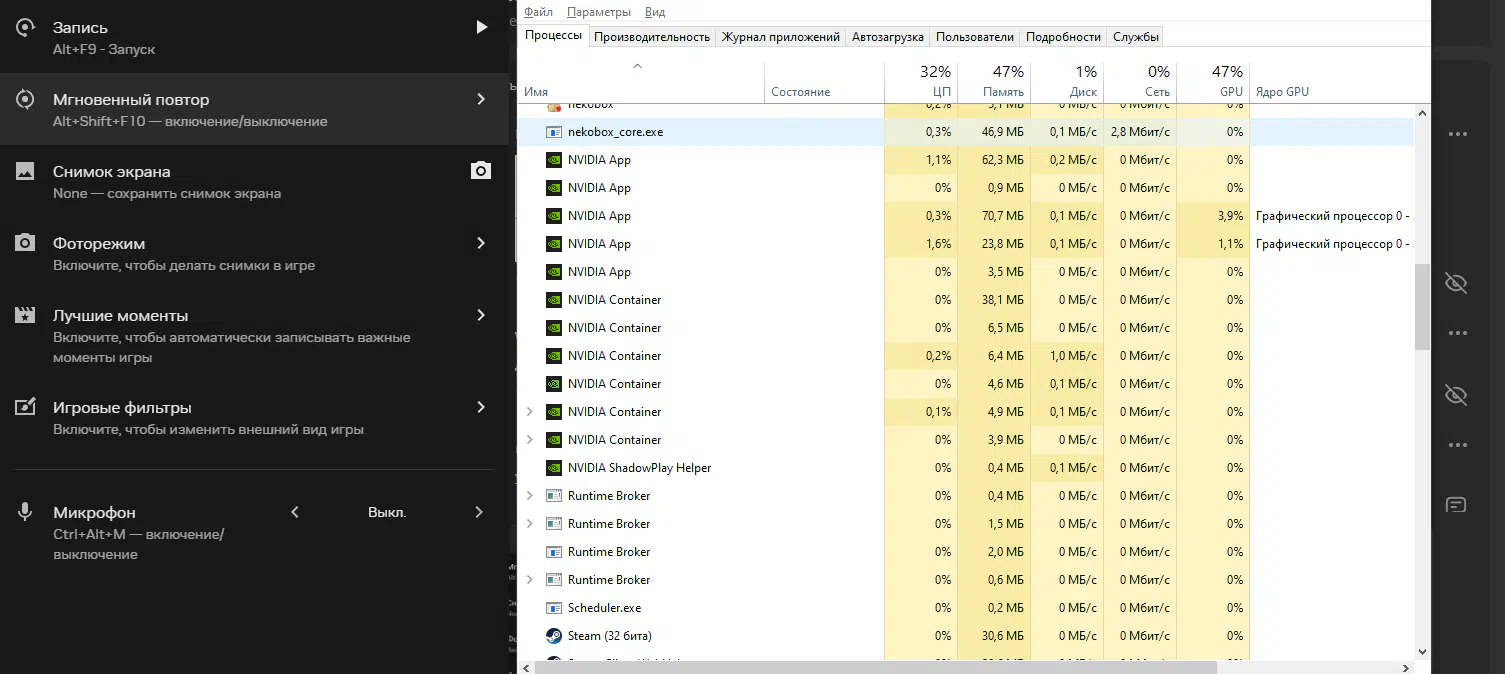1505x674 pixels.
Task: Take a screenshot with the camera icon
Action: (481, 171)
